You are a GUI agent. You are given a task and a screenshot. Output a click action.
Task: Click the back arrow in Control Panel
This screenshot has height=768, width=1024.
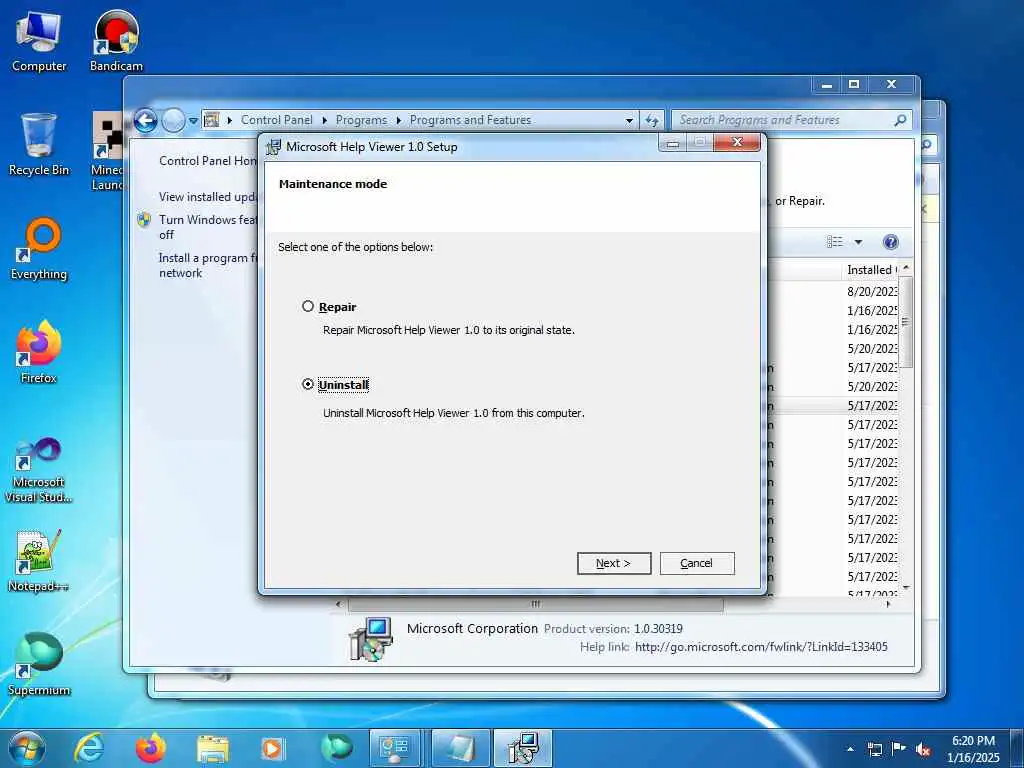146,120
